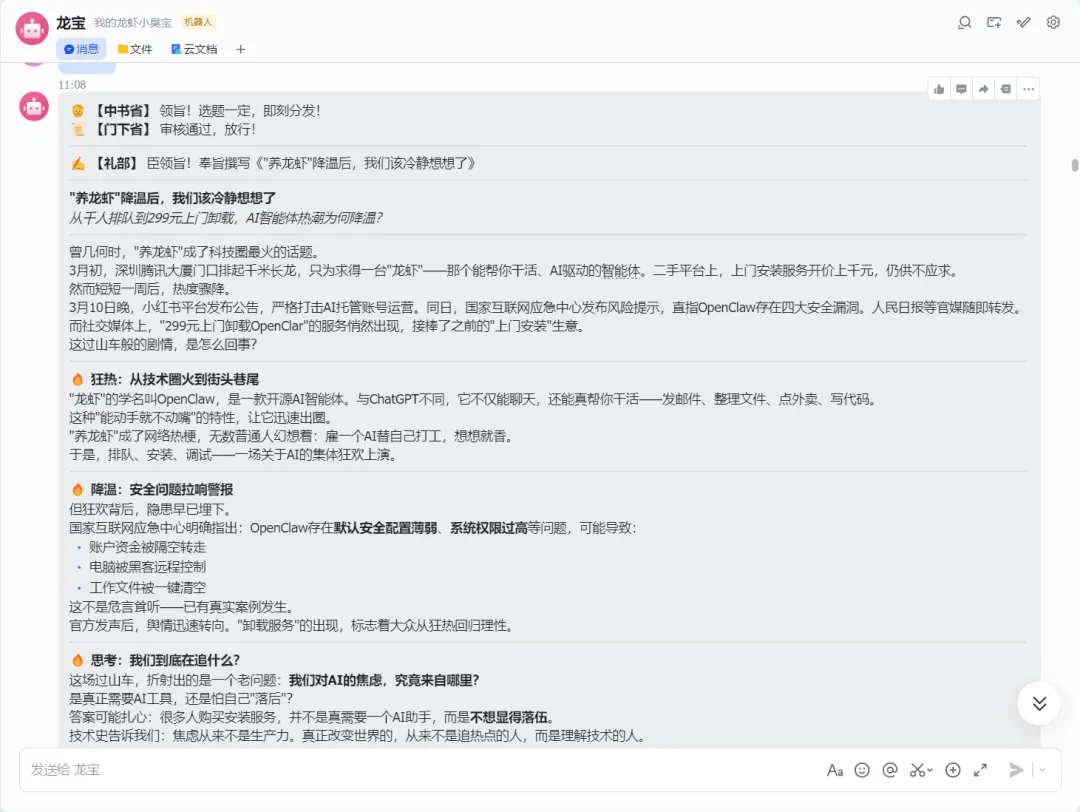Screen dimensions: 1080x812
Task: Click the 机器人 tag label
Action: 198,22
